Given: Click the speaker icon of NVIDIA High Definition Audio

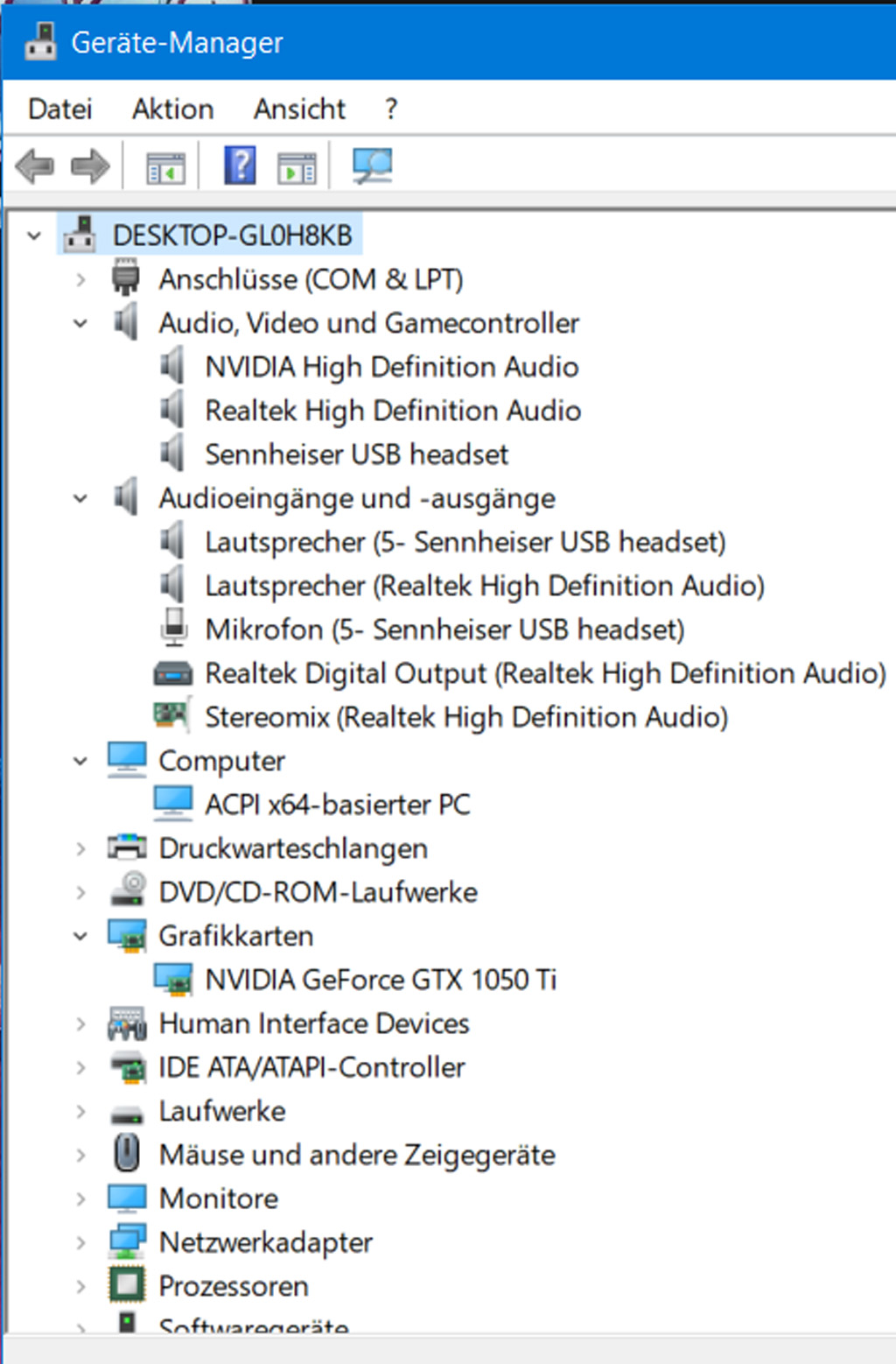Looking at the screenshot, I should 172,365.
